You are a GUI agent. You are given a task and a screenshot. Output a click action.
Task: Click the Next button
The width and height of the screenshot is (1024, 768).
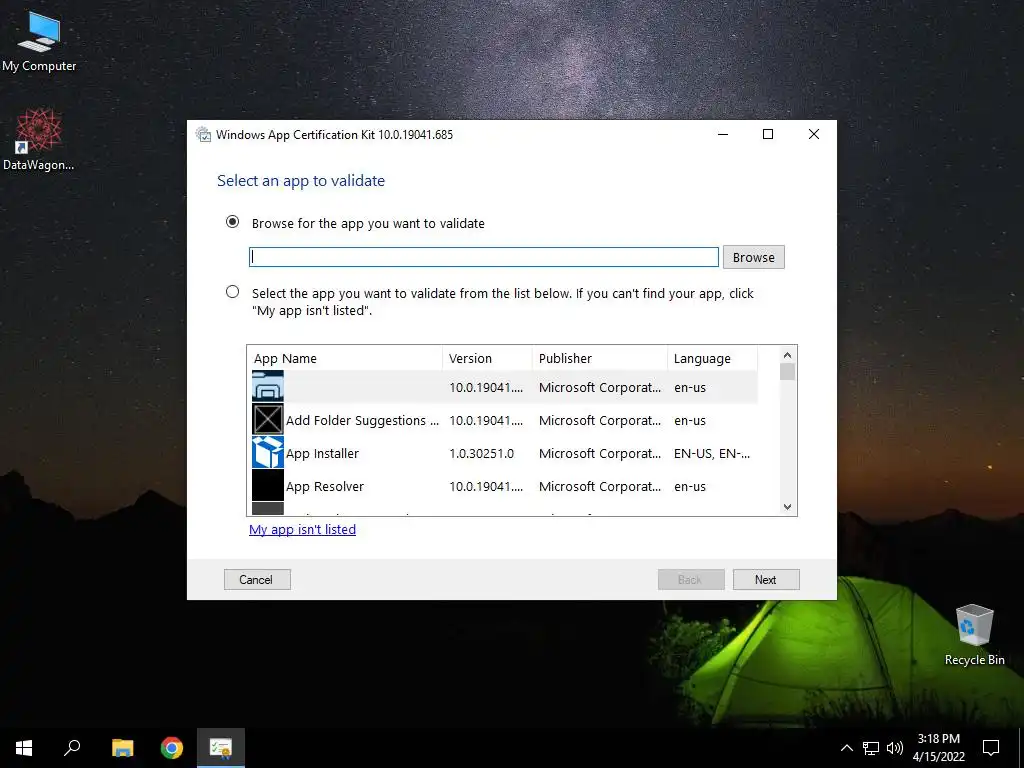(x=766, y=580)
